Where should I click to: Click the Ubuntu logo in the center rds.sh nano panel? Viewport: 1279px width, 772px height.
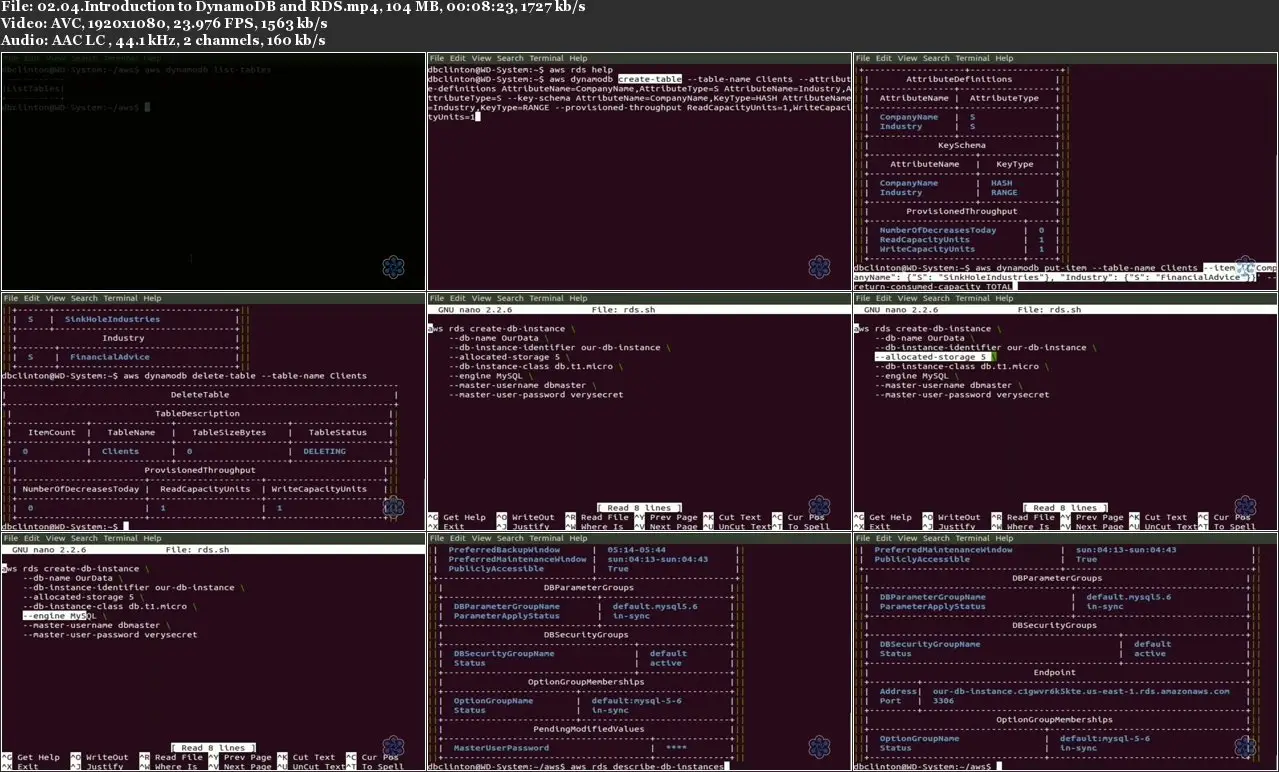click(819, 508)
